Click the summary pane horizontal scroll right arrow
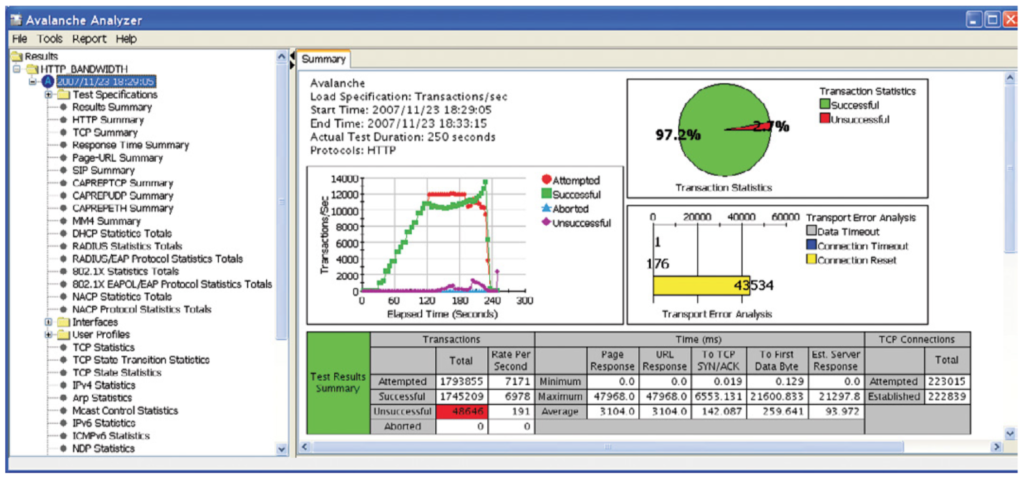This screenshot has width=1024, height=479. click(997, 448)
